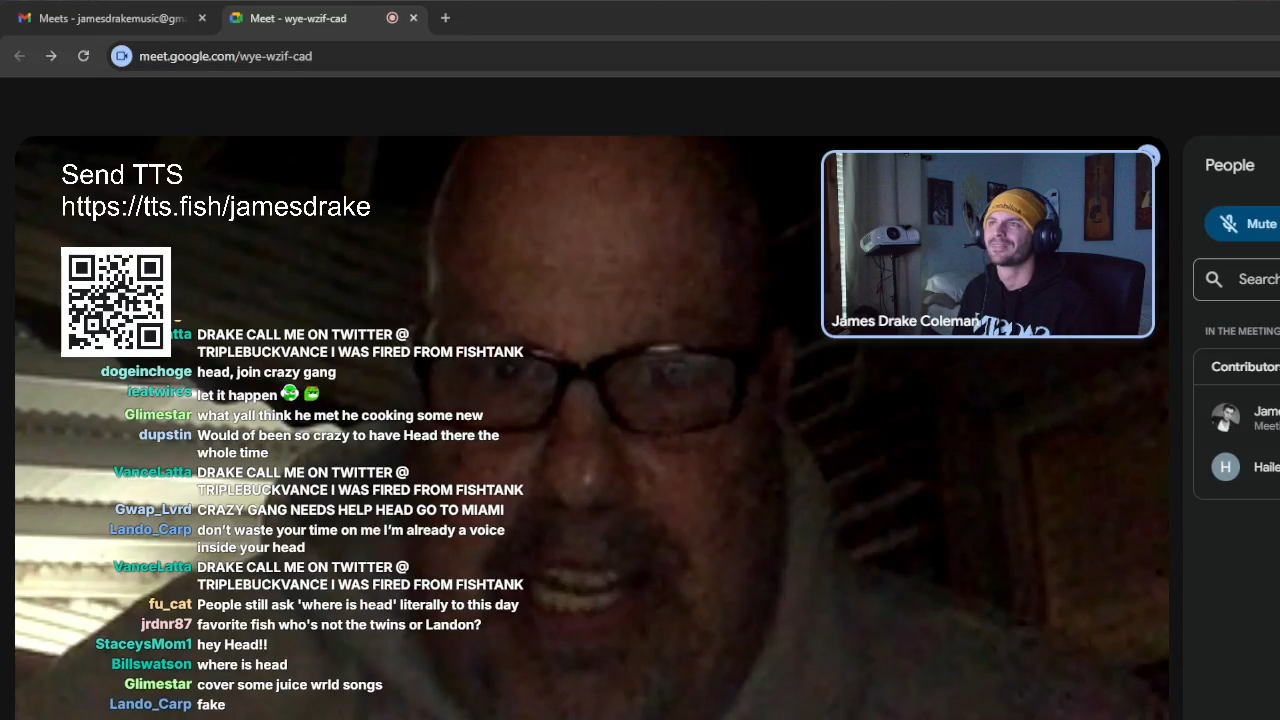Click the jrdnr87 username in chat
Viewport: 1280px width, 720px height.
(x=166, y=625)
